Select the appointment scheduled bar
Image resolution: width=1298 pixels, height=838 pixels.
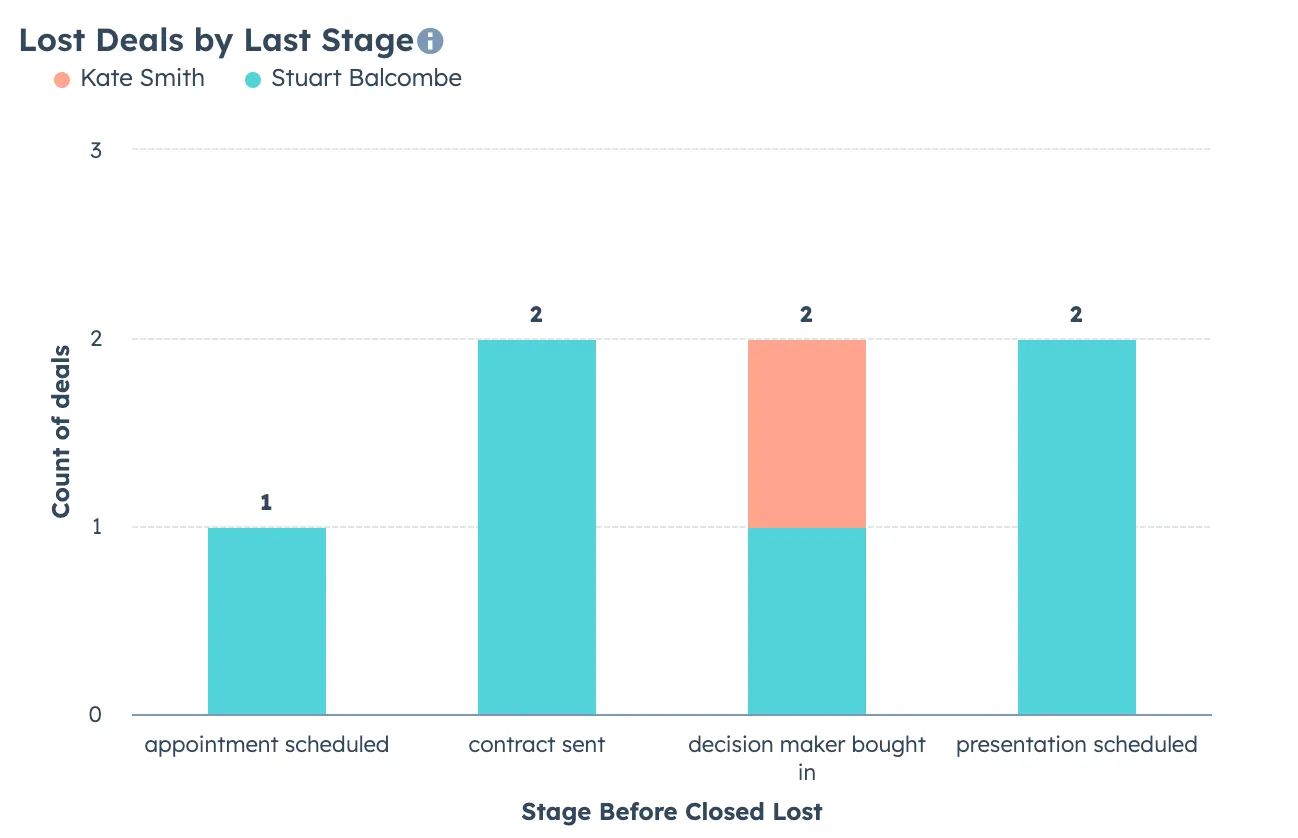pos(267,621)
